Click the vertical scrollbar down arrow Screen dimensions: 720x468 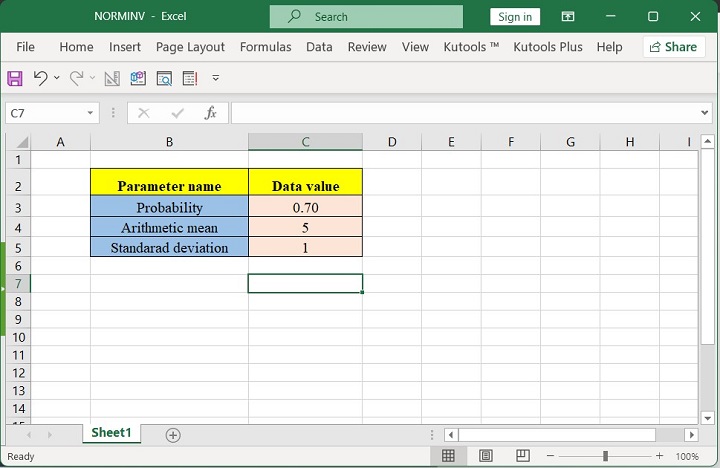pyautogui.click(x=707, y=418)
